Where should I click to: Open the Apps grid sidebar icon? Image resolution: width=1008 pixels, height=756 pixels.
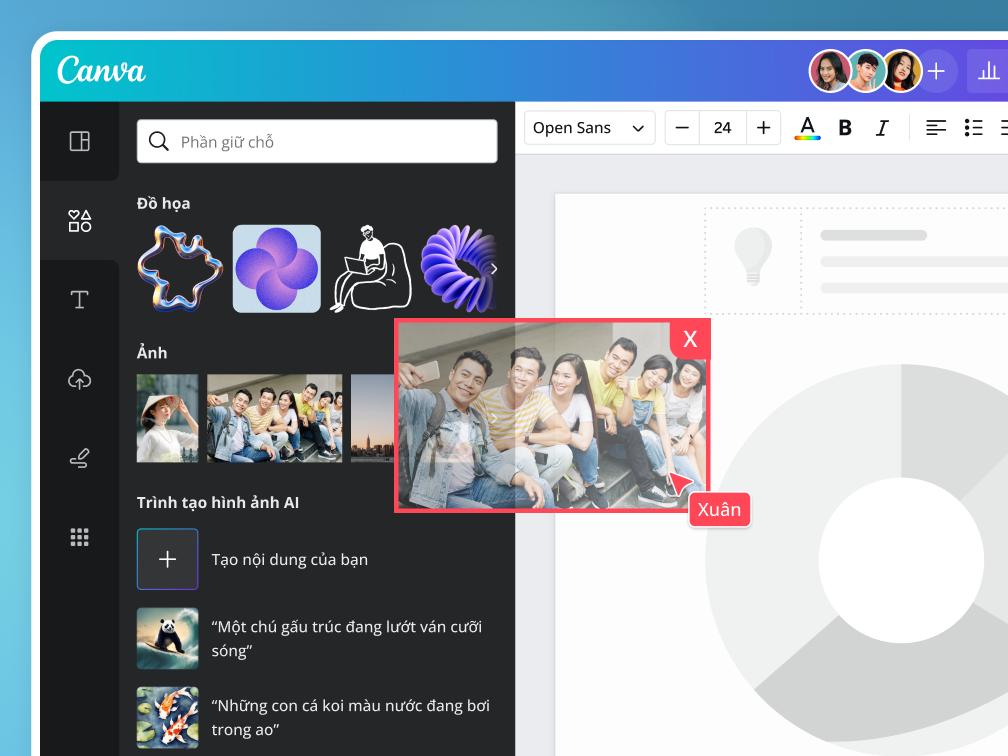[80, 537]
